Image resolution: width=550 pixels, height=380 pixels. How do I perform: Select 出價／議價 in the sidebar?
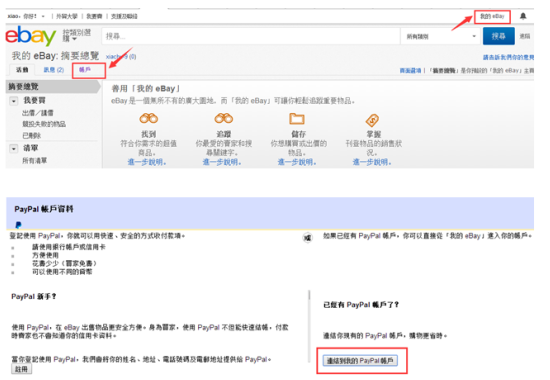38,113
